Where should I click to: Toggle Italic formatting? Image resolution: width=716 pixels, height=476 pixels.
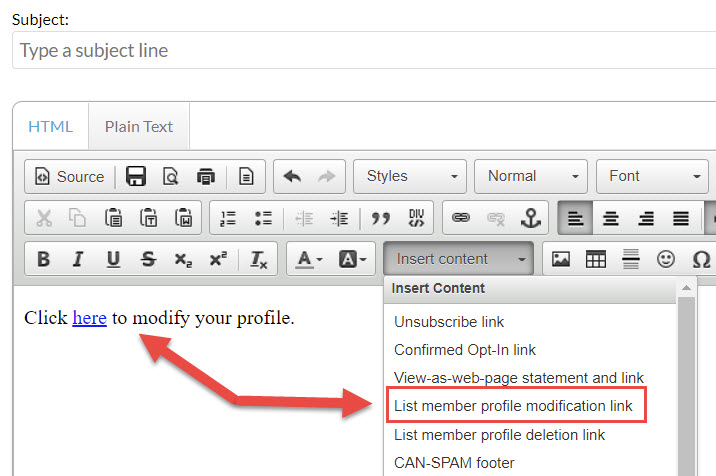point(78,259)
